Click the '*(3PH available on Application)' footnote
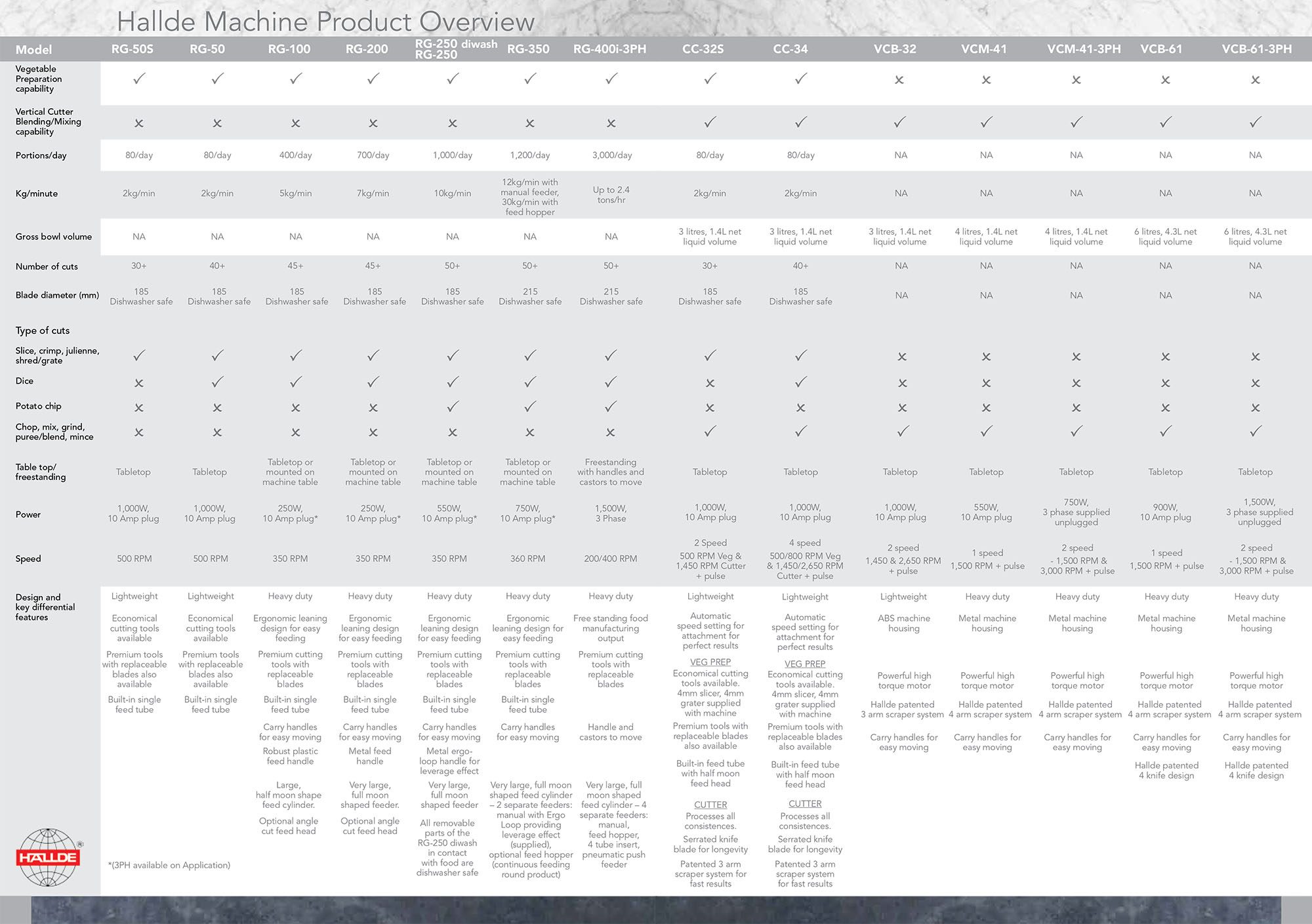 pos(169,866)
